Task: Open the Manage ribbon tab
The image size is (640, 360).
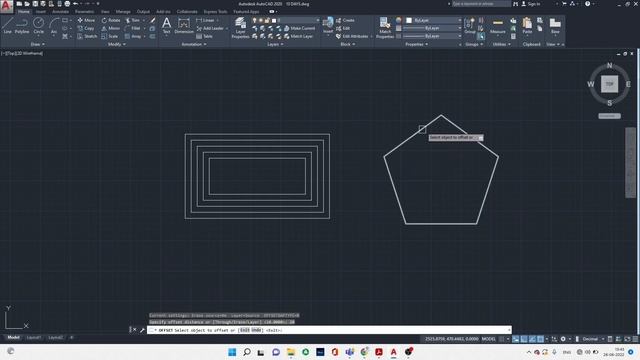Action: (x=123, y=12)
